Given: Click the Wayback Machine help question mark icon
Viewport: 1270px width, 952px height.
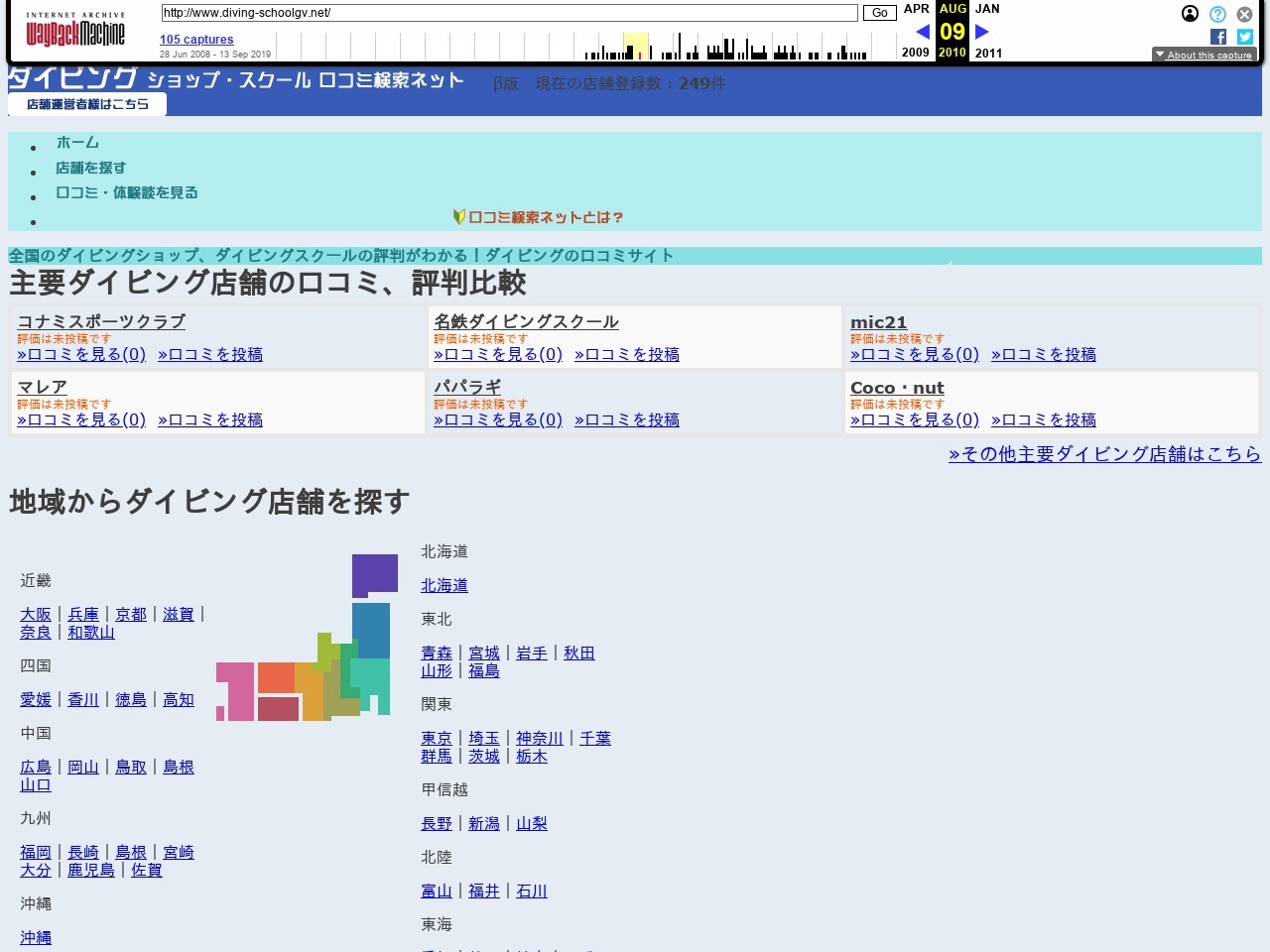Looking at the screenshot, I should [1216, 14].
